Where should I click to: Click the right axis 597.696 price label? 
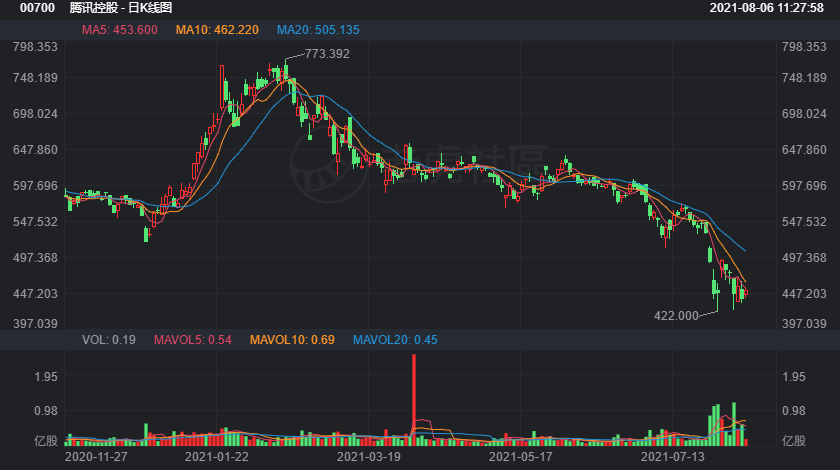click(804, 185)
